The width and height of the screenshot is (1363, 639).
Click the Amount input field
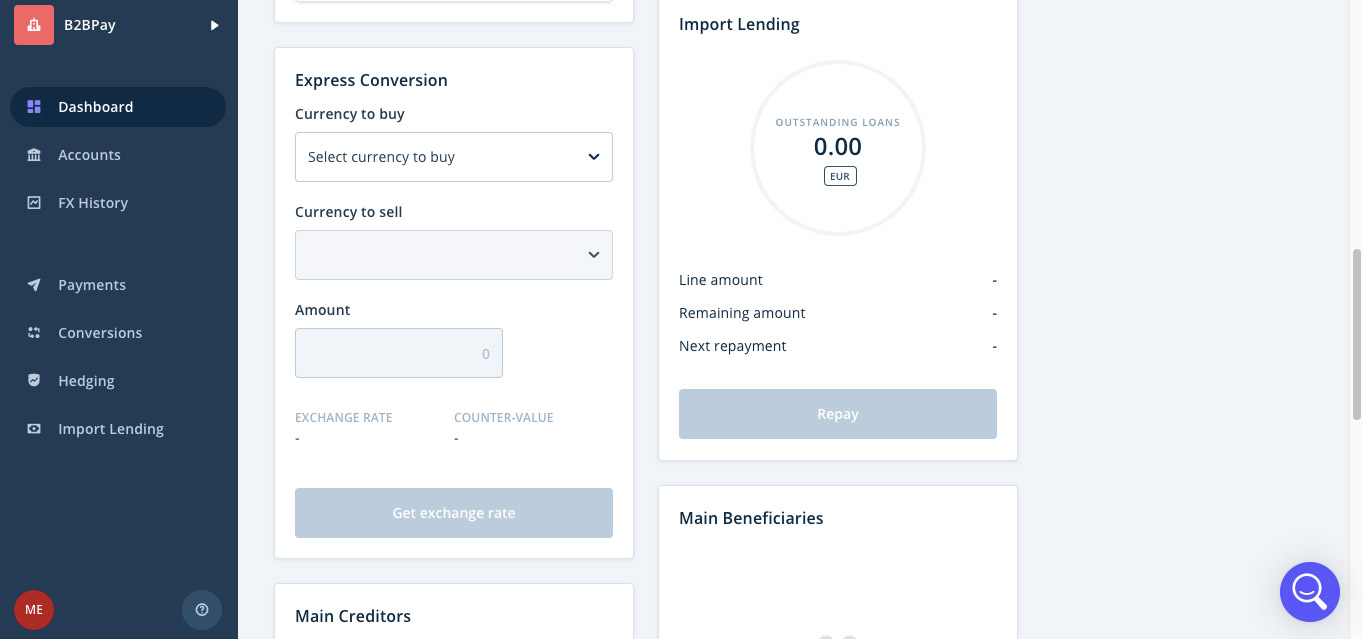coord(398,353)
